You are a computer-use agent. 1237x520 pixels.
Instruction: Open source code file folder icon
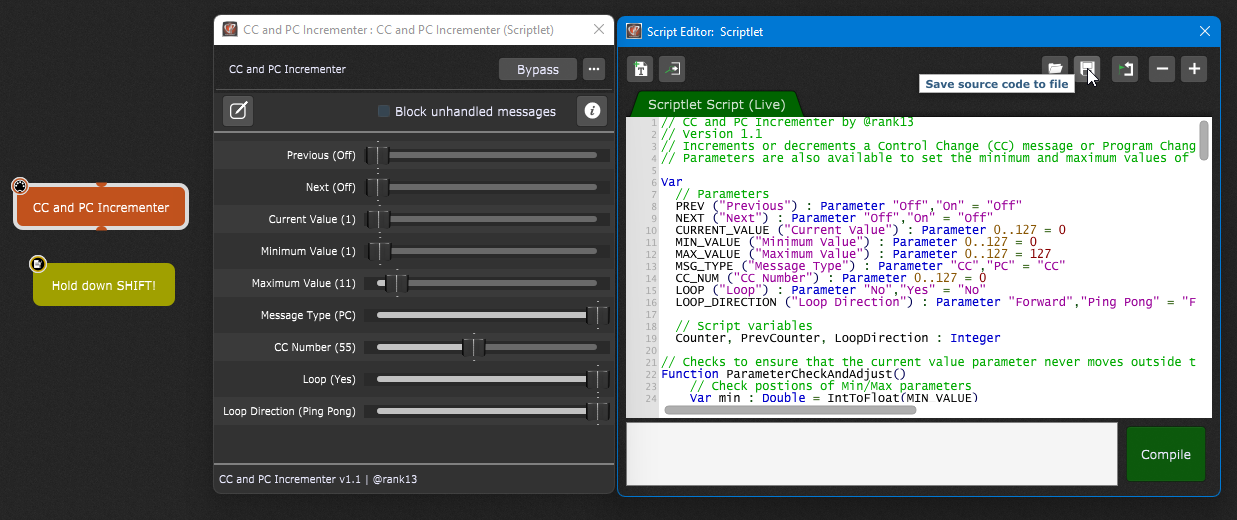pos(1055,69)
